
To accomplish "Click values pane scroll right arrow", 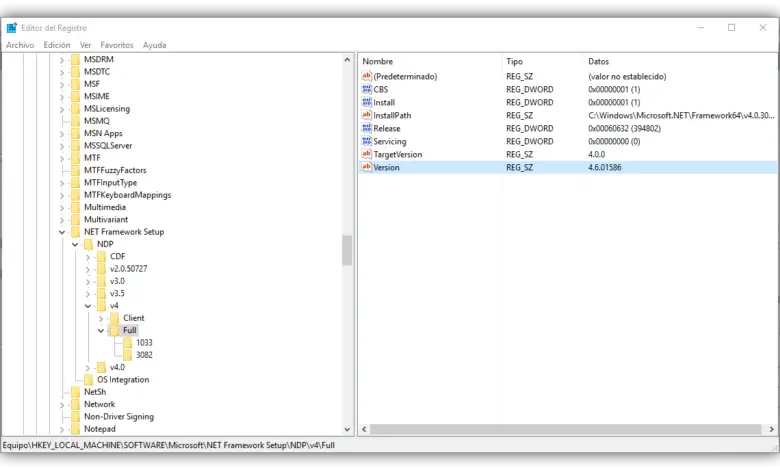I will tap(772, 429).
